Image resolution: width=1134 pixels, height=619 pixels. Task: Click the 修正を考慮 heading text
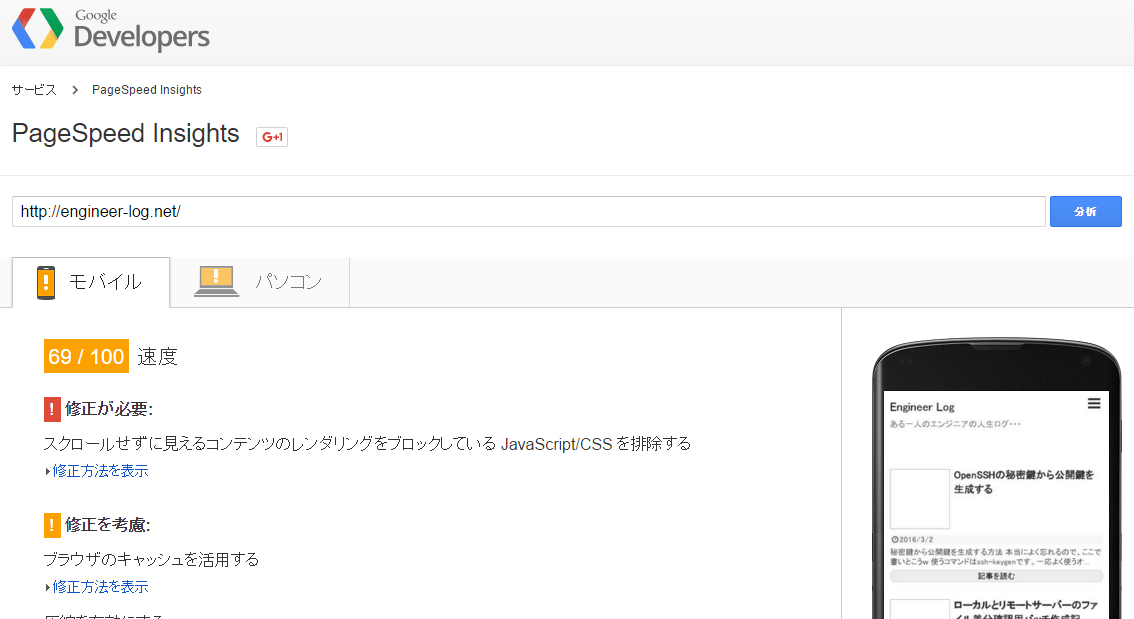tap(108, 525)
